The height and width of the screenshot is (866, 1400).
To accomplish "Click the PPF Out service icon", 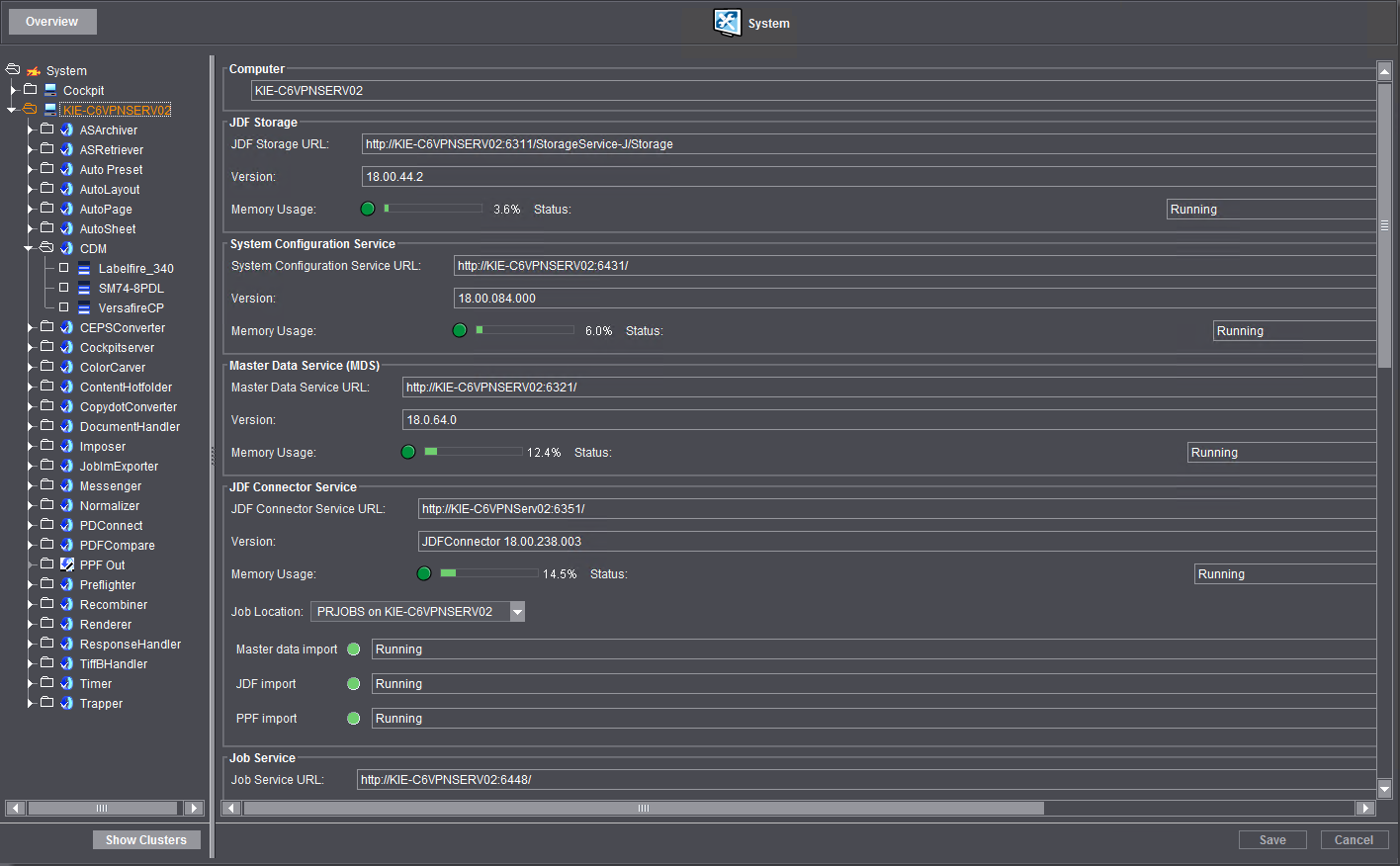I will 67,564.
